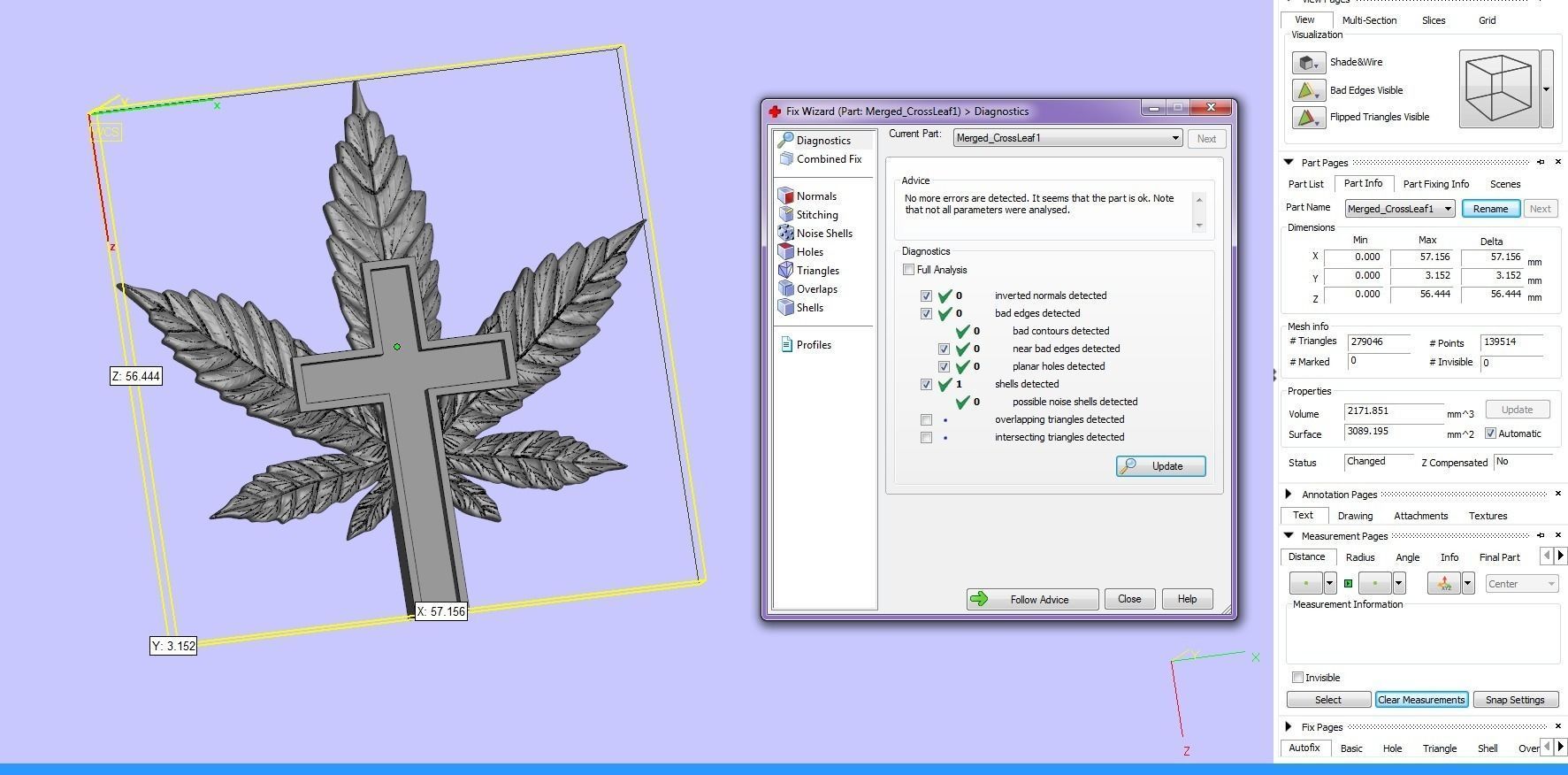Toggle the planar holes detected checkbox
The width and height of the screenshot is (1568, 775).
coord(944,366)
